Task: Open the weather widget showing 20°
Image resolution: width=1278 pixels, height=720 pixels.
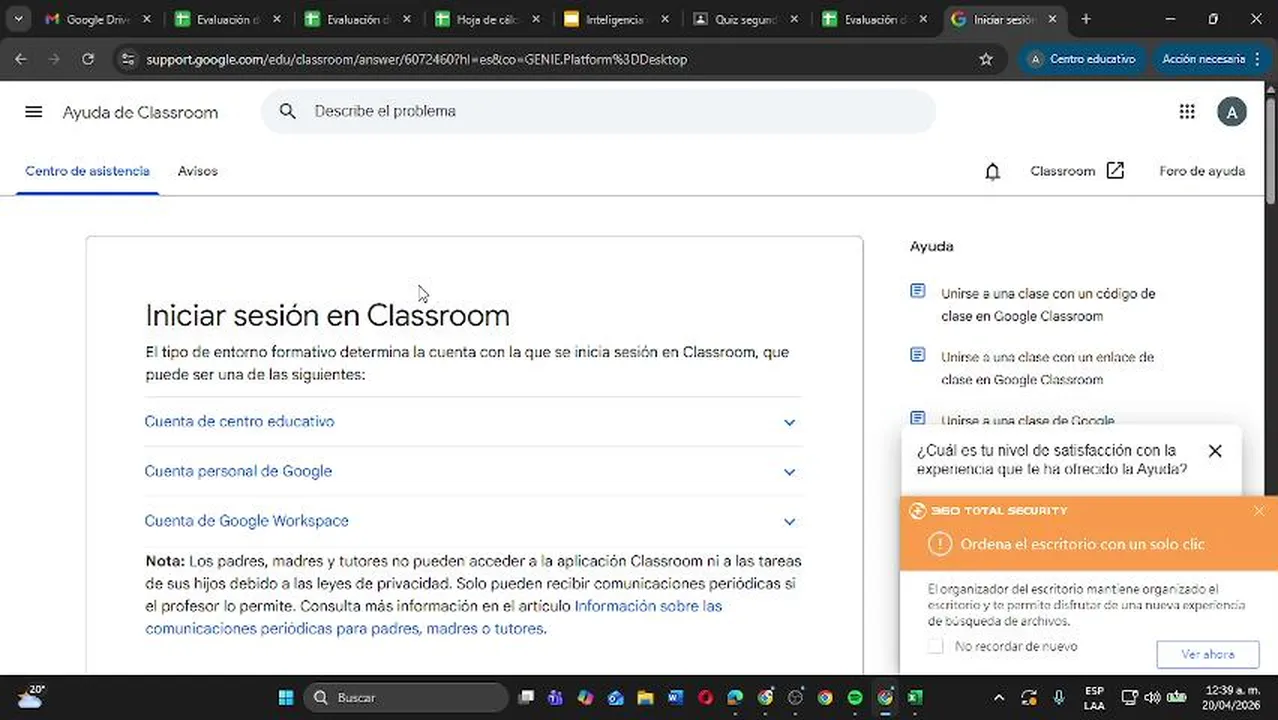Action: click(x=30, y=696)
